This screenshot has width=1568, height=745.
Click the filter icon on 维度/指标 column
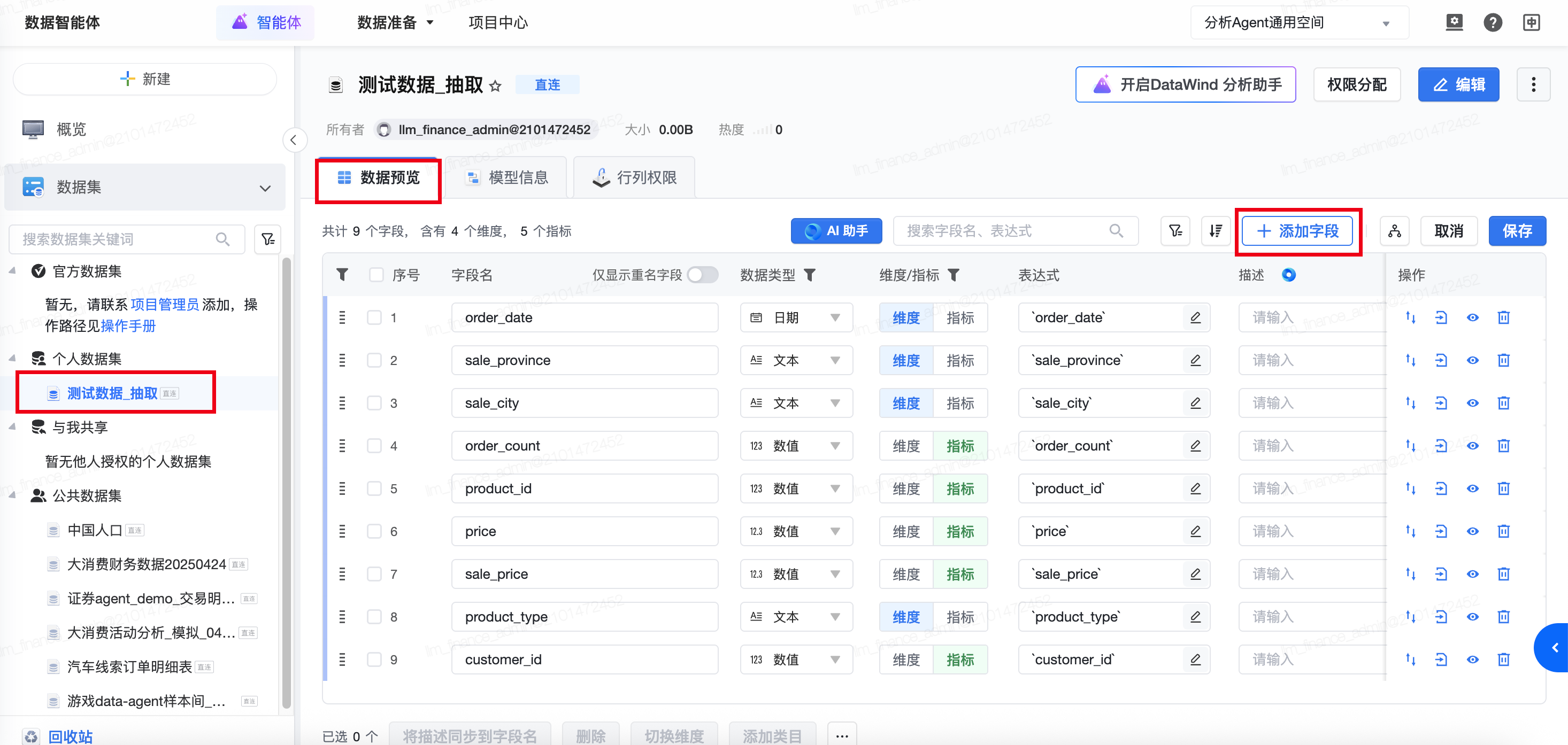pos(954,275)
